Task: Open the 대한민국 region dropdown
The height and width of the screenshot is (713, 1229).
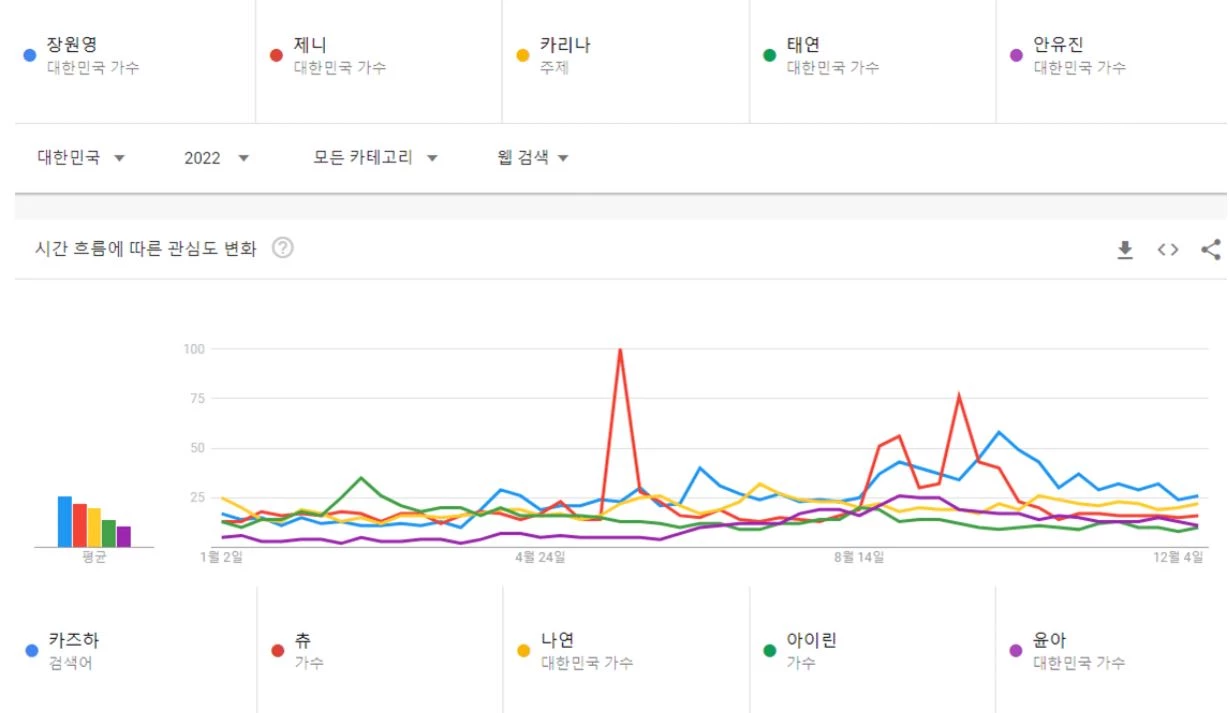Action: coord(81,158)
